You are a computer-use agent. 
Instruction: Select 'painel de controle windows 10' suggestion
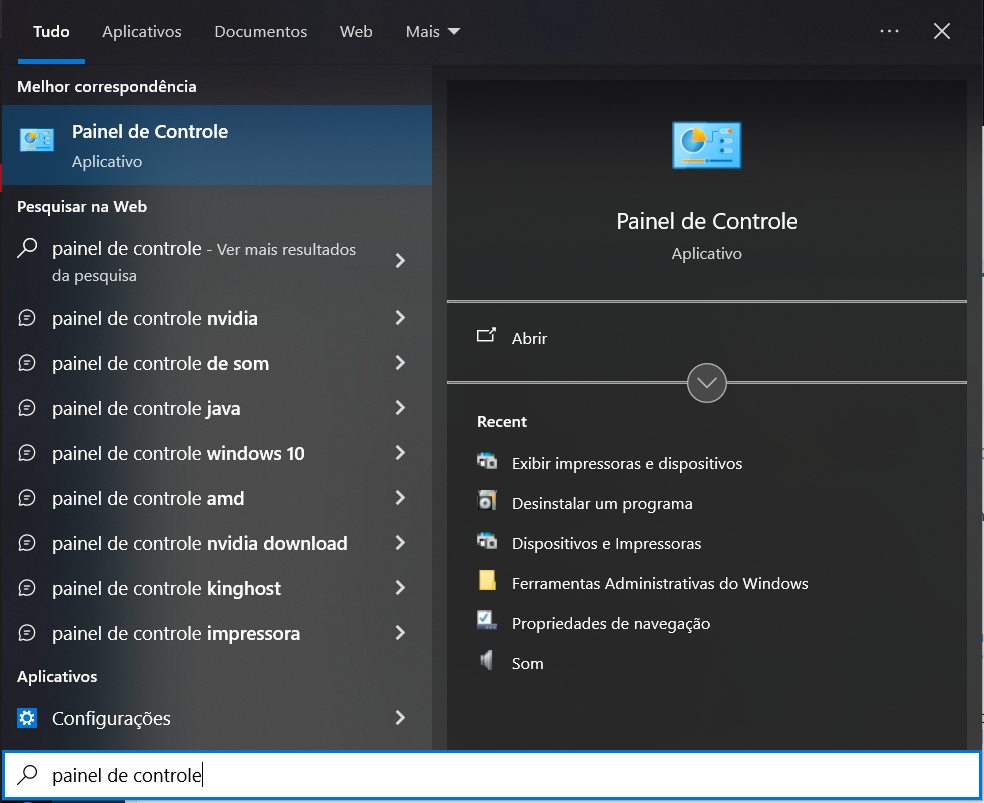[178, 453]
